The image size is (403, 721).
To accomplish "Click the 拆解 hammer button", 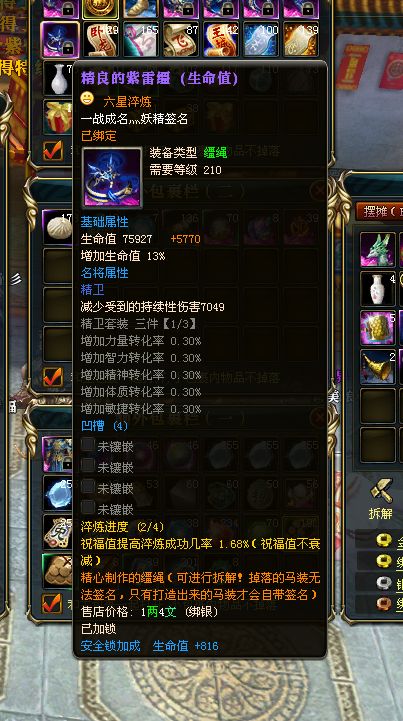I will 381,498.
